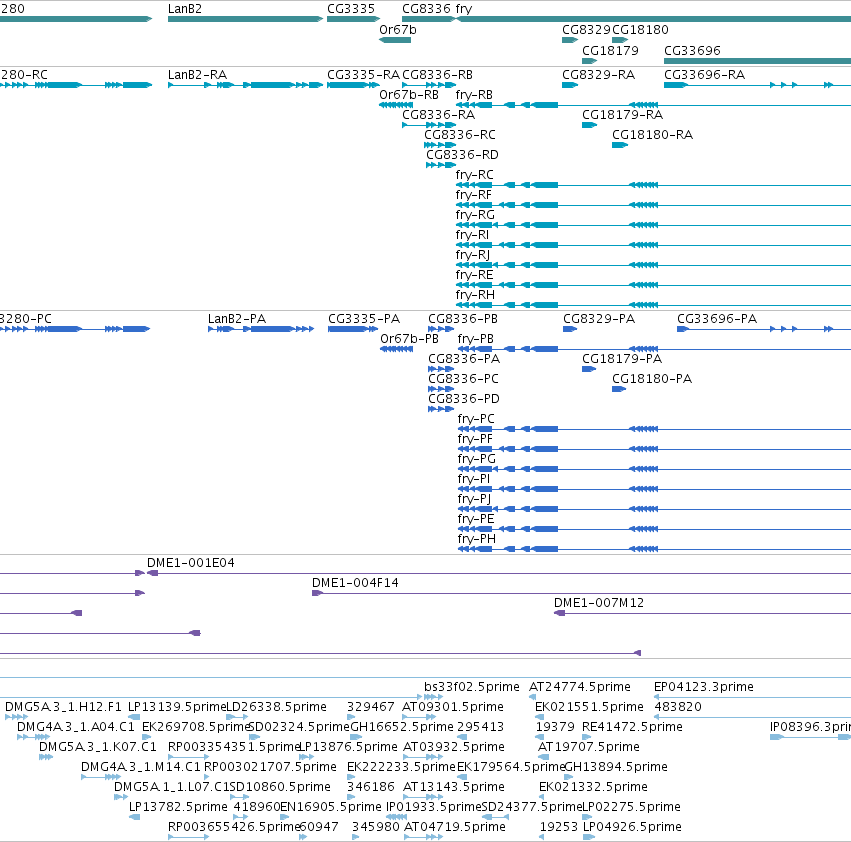The width and height of the screenshot is (851, 842).
Task: Select EST LP04926.5prime
Action: pos(589,837)
